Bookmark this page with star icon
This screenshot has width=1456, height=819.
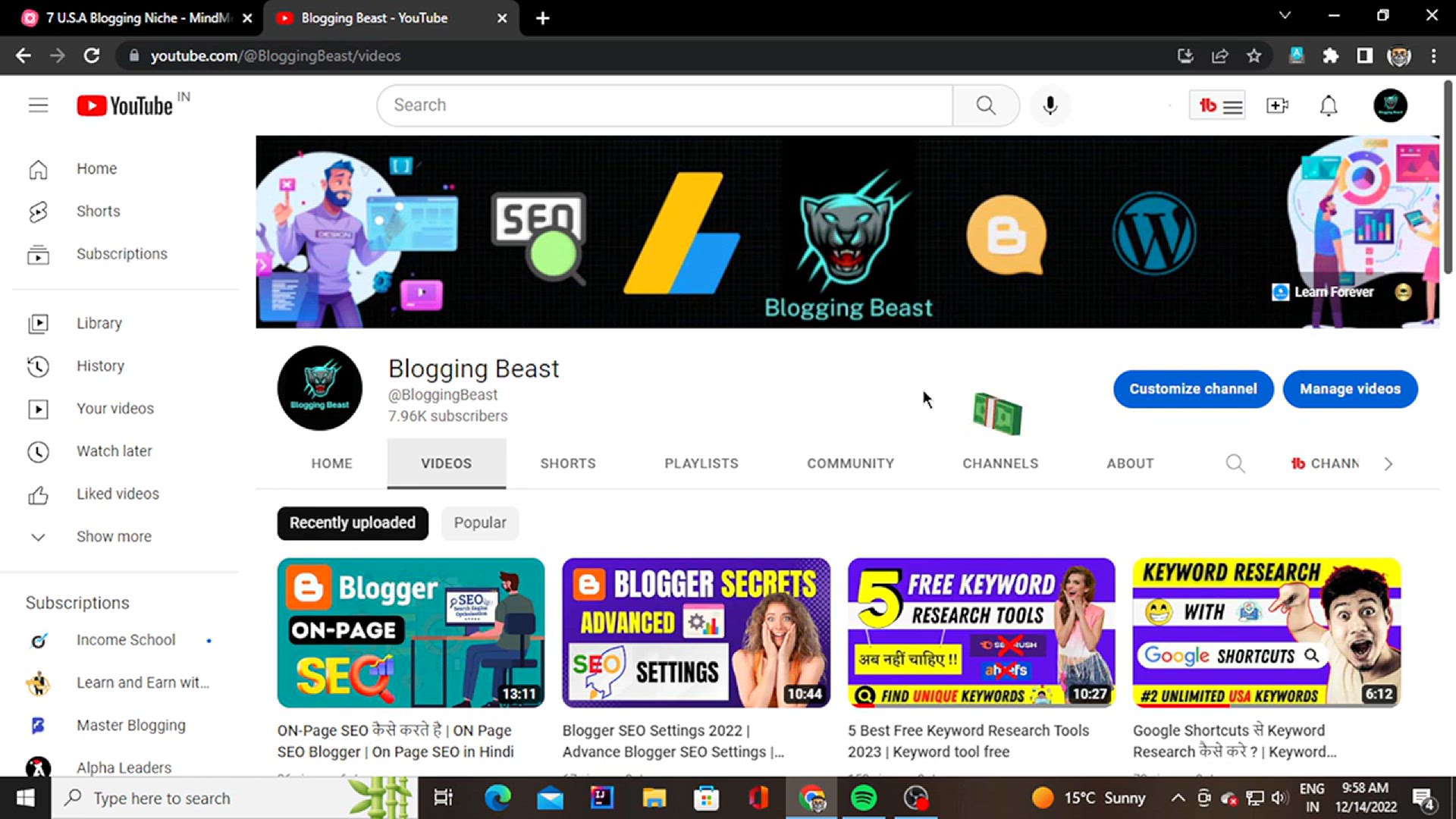1254,56
